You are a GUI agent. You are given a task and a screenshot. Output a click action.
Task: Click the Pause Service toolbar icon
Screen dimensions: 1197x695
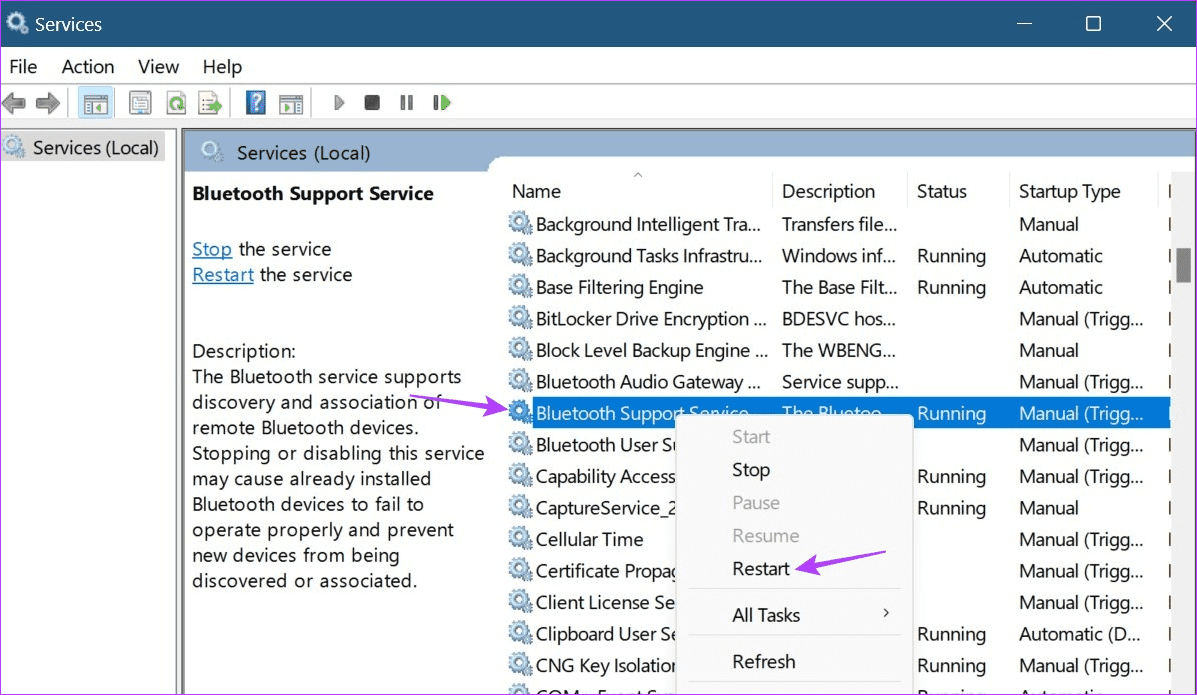click(406, 102)
